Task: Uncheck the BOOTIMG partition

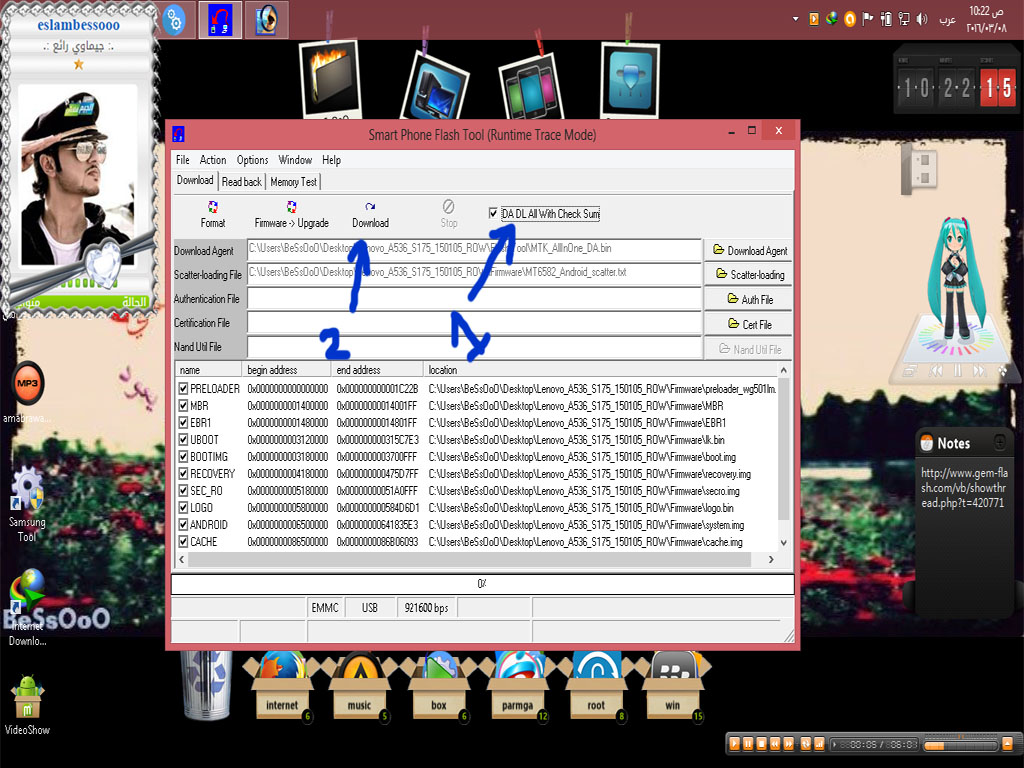Action: (x=184, y=456)
